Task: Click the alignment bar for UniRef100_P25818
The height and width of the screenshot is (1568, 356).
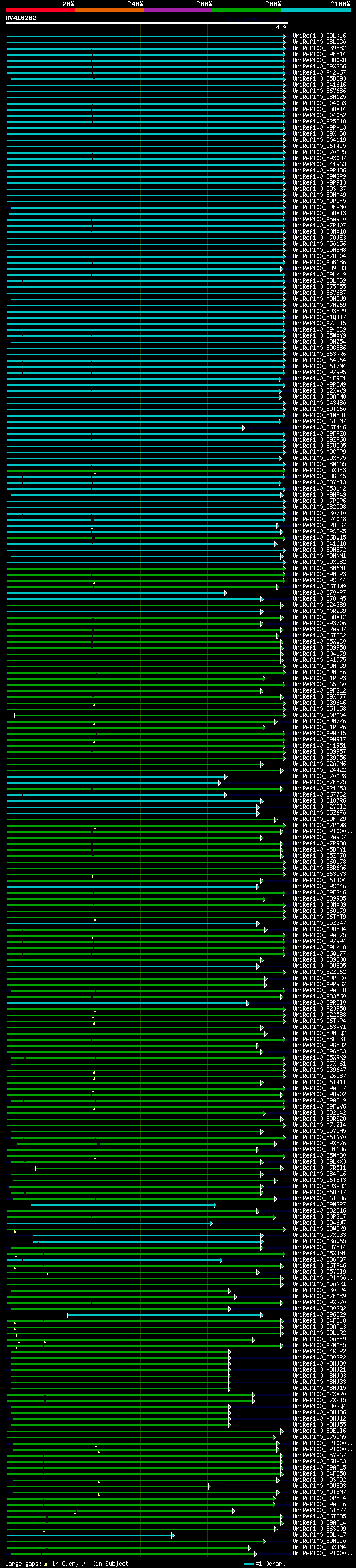Action: coord(146,122)
